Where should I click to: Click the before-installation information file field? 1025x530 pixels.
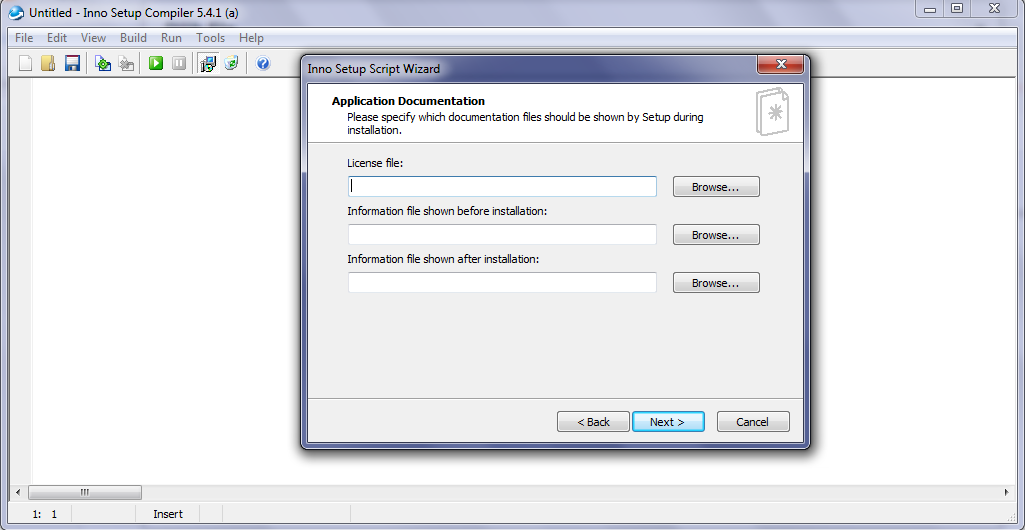502,235
